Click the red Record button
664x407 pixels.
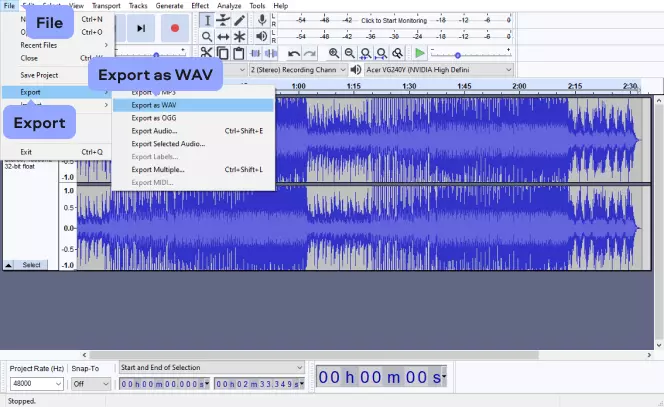tap(174, 28)
